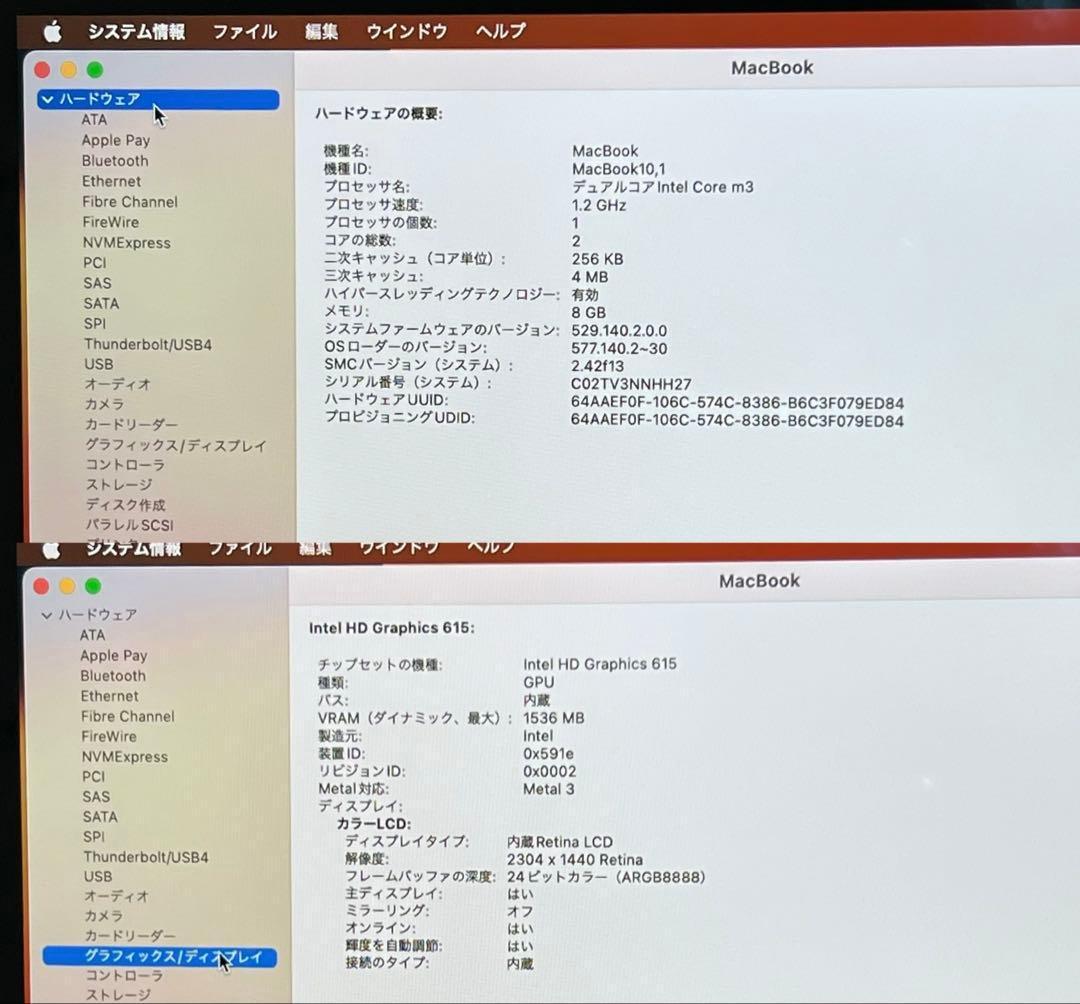The height and width of the screenshot is (1004, 1080).
Task: Open the ヘルプ menu in the top menu bar
Action: (500, 32)
